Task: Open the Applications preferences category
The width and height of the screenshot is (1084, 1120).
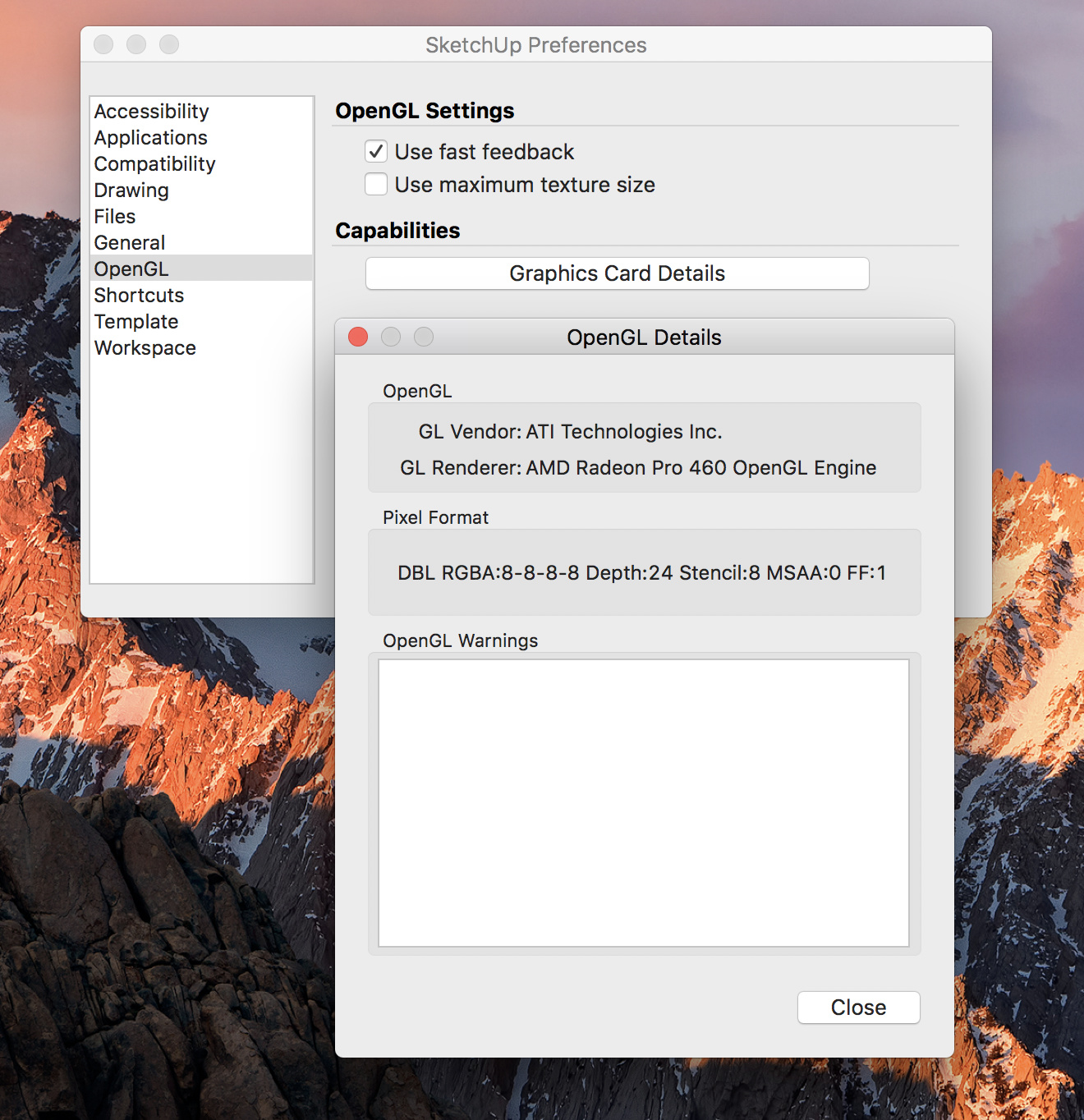Action: (x=201, y=137)
